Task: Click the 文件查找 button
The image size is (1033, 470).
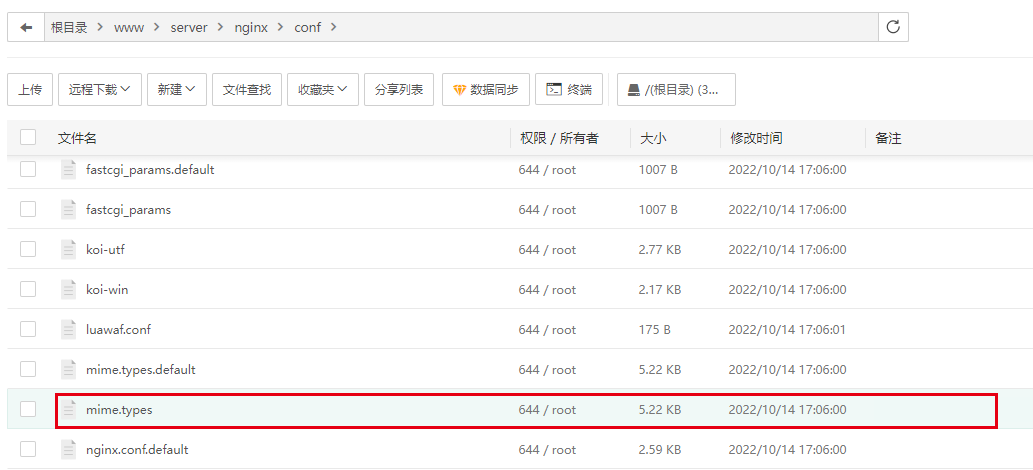Action: 247,90
